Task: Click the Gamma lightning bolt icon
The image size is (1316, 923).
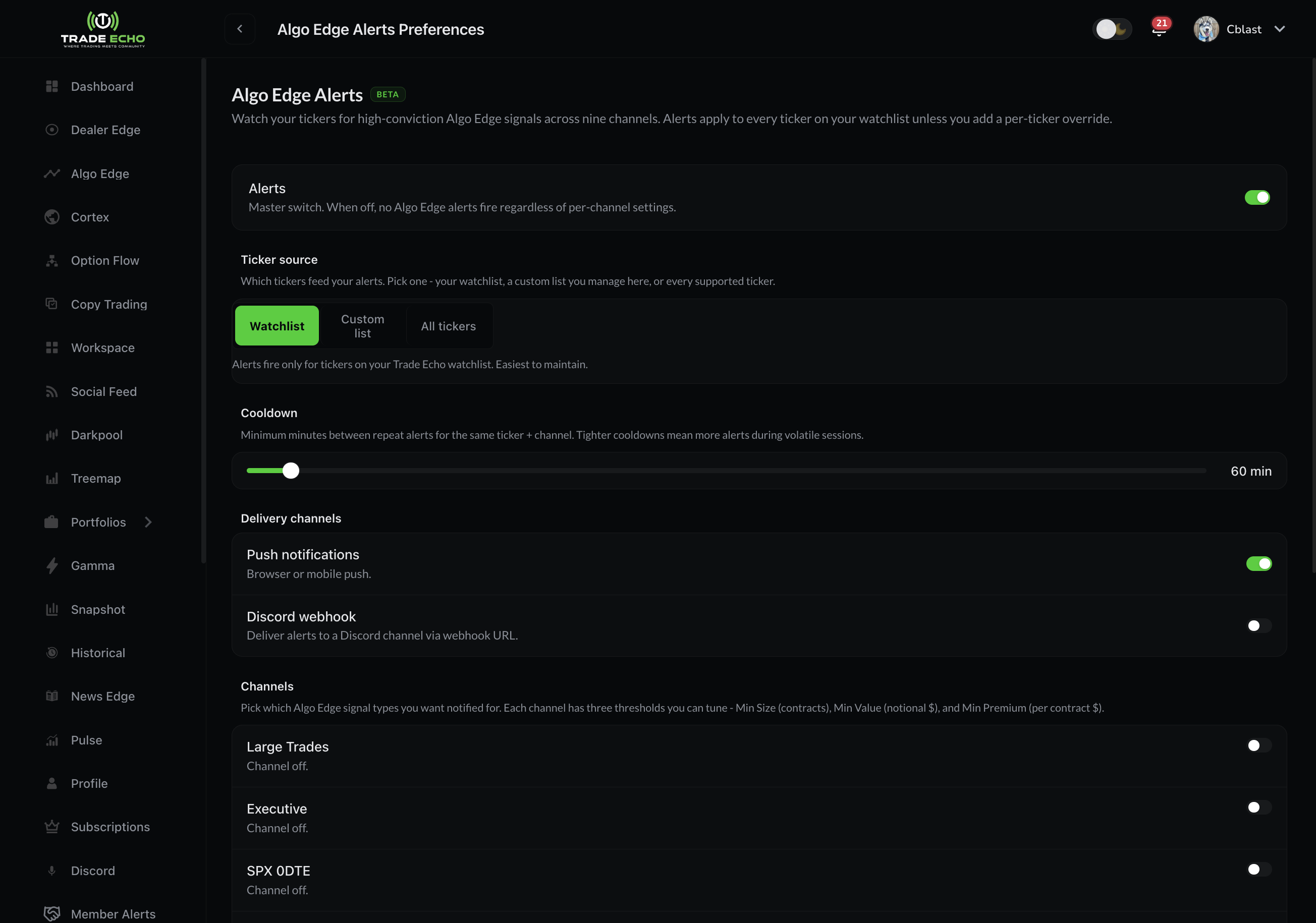Action: pyautogui.click(x=51, y=565)
